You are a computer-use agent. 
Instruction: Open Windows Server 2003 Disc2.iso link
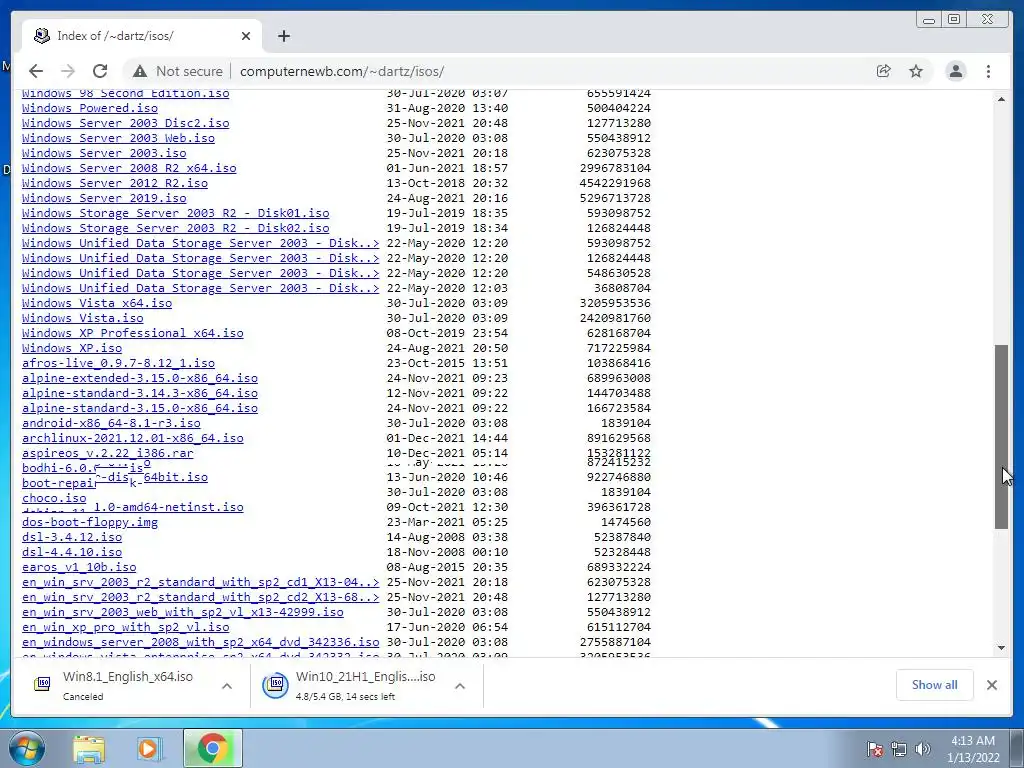coord(125,123)
